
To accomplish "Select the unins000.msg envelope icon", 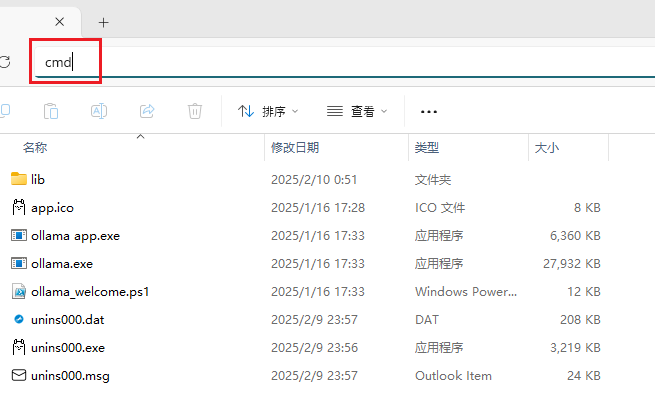I will tap(19, 375).
